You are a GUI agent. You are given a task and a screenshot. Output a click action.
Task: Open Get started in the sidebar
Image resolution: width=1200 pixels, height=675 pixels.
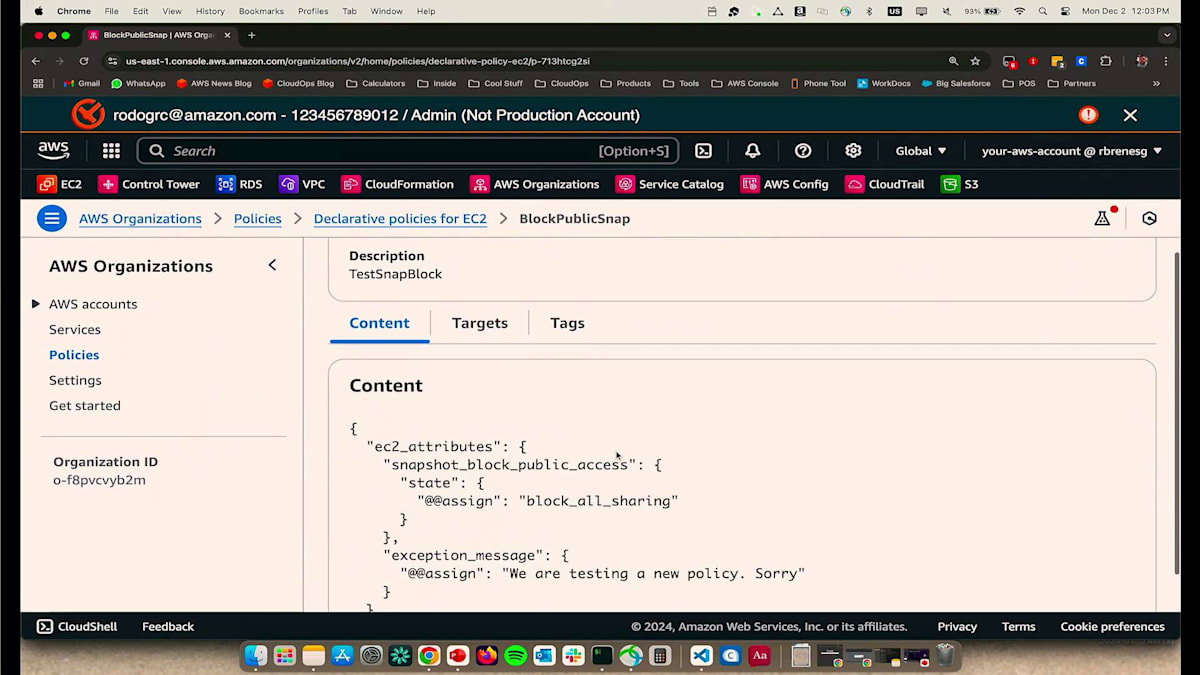(x=85, y=406)
